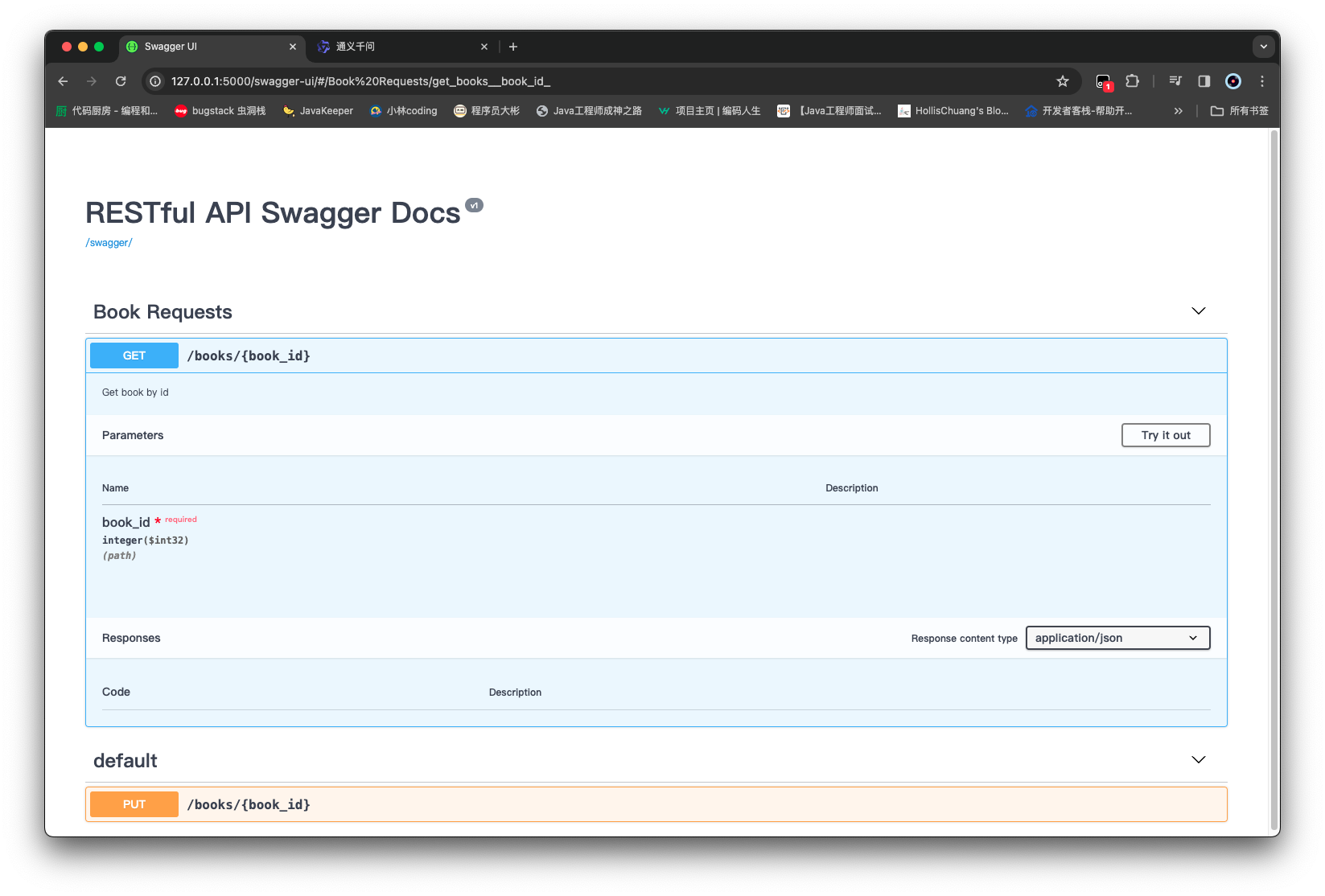Click the Code column header
1325x896 pixels.
(116, 692)
